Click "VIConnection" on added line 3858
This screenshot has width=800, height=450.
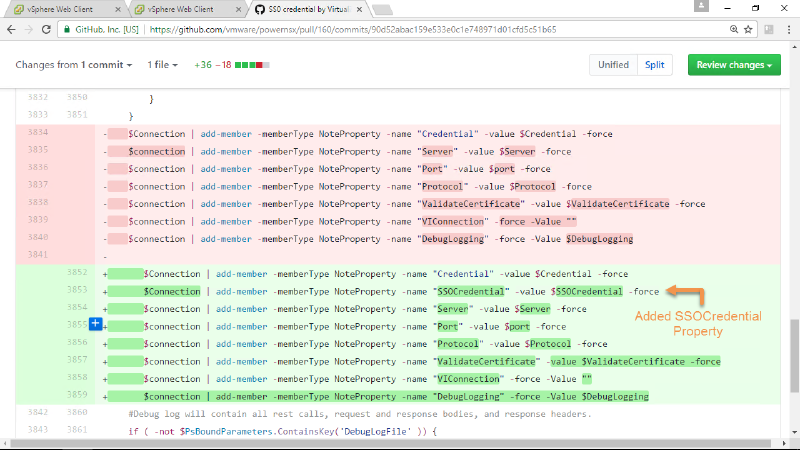click(x=468, y=379)
